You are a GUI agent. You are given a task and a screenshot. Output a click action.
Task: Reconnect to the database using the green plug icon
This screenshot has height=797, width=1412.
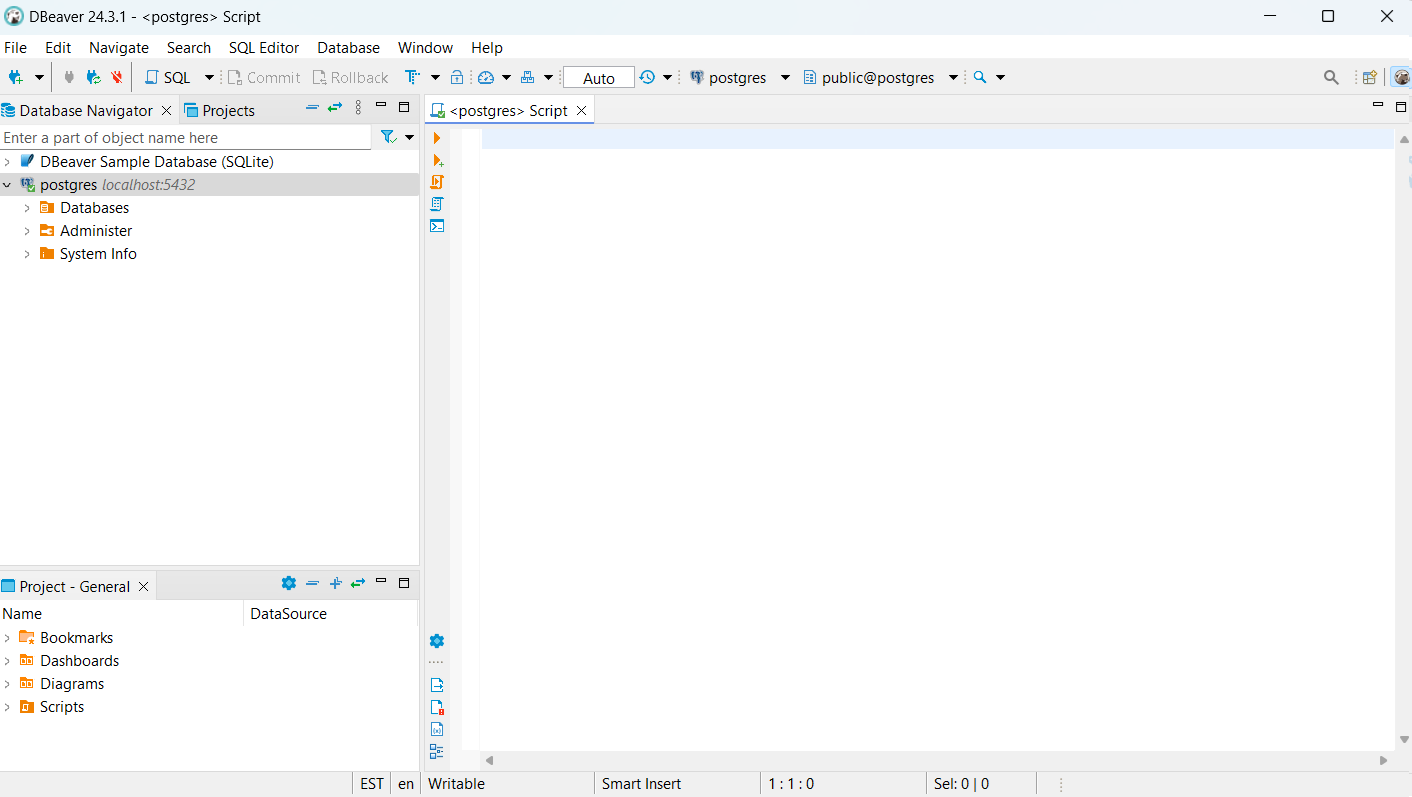(93, 77)
